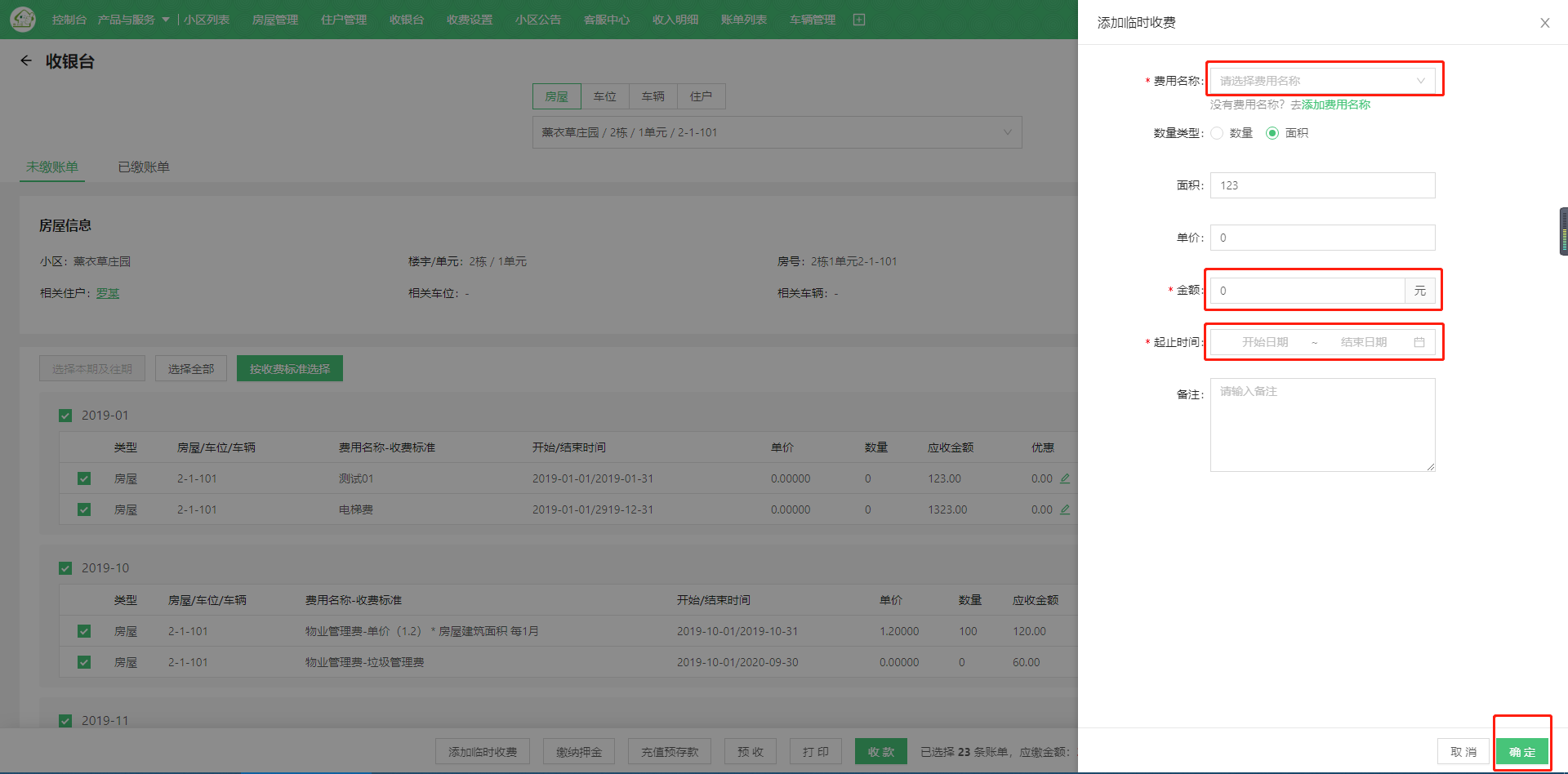Cancel the temporary charge form
This screenshot has height=774, width=1568.
pyautogui.click(x=1463, y=752)
